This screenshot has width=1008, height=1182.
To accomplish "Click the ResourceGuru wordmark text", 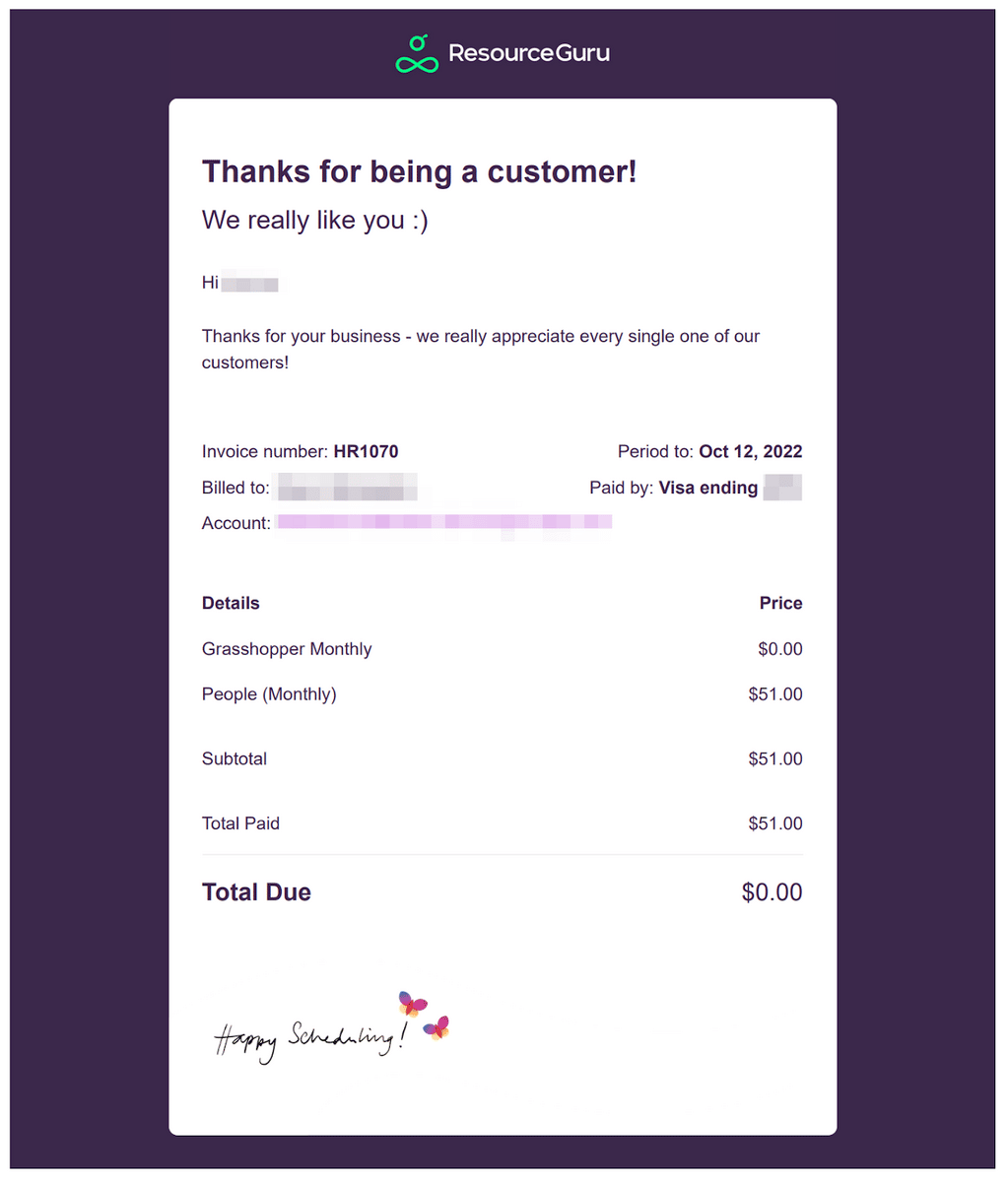I will click(529, 53).
